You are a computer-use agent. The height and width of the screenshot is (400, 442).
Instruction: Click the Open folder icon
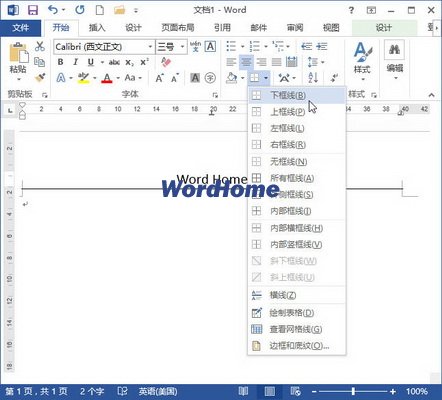click(119, 10)
